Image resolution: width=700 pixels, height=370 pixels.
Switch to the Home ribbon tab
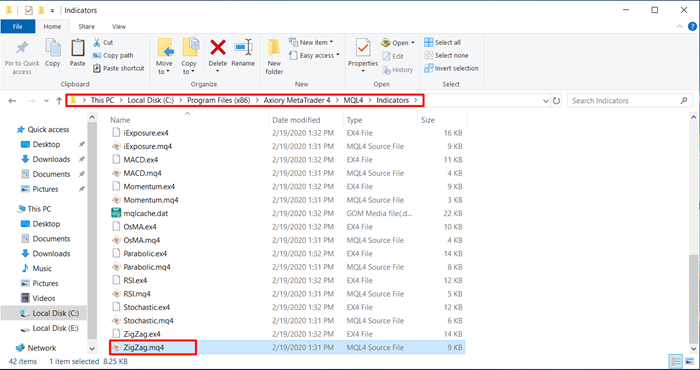tap(52, 26)
